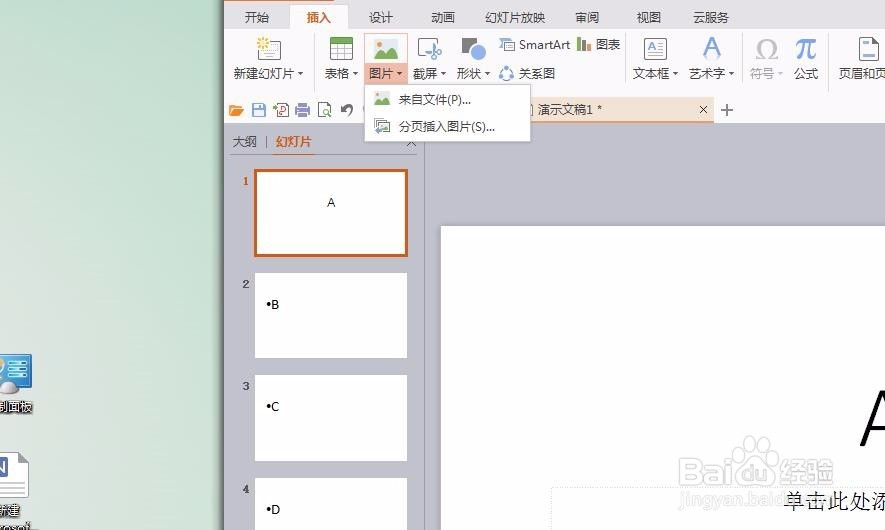
Task: Click the undo arrow icon
Action: (x=347, y=110)
